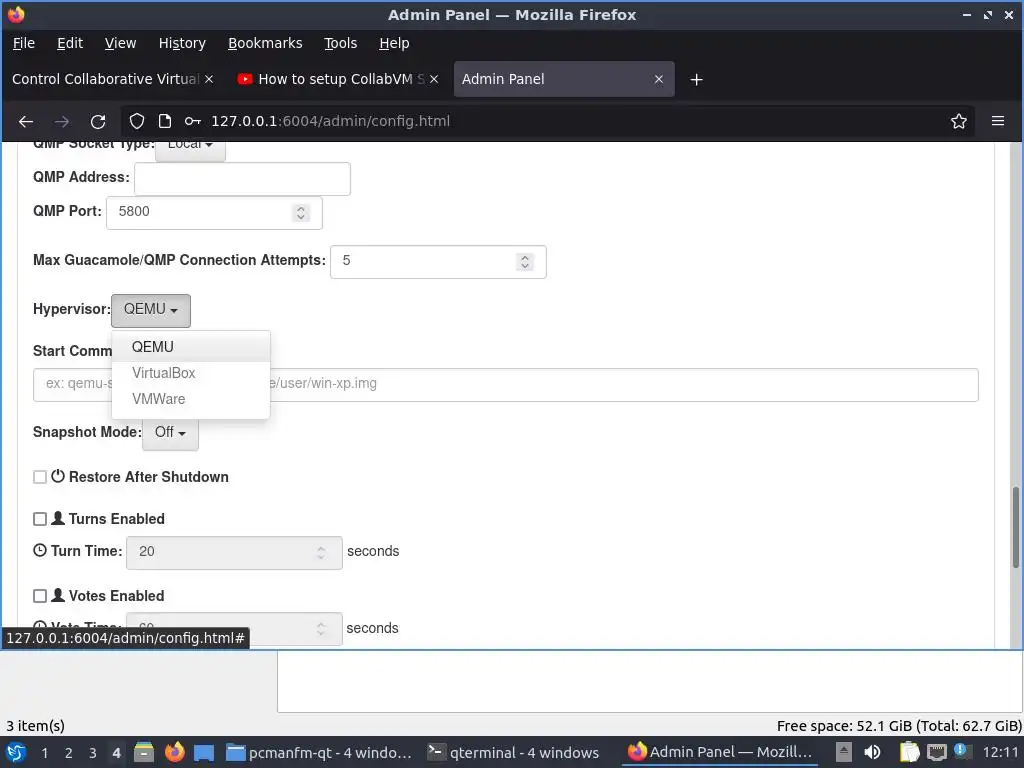1024x768 pixels.
Task: Select VMWare in the hypervisor list
Action: point(191,399)
